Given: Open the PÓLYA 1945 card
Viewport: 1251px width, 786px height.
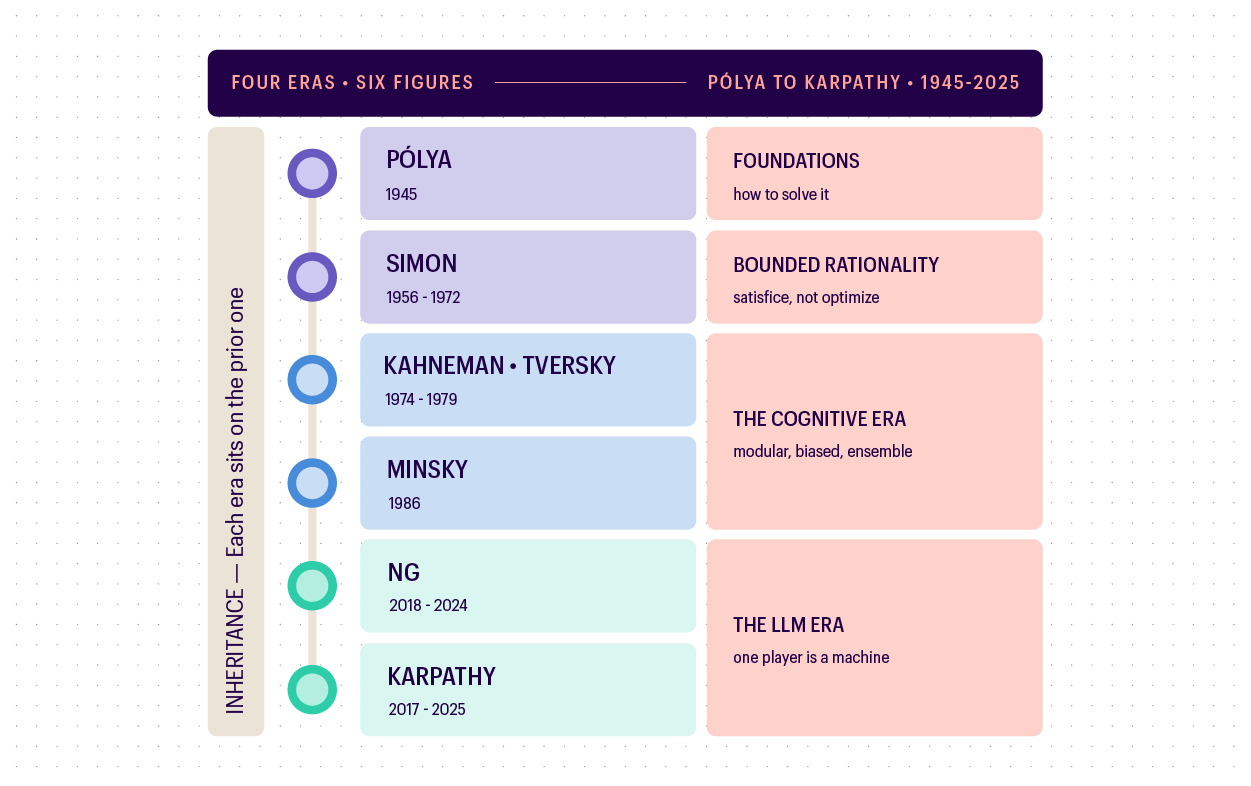Looking at the screenshot, I should [x=528, y=173].
